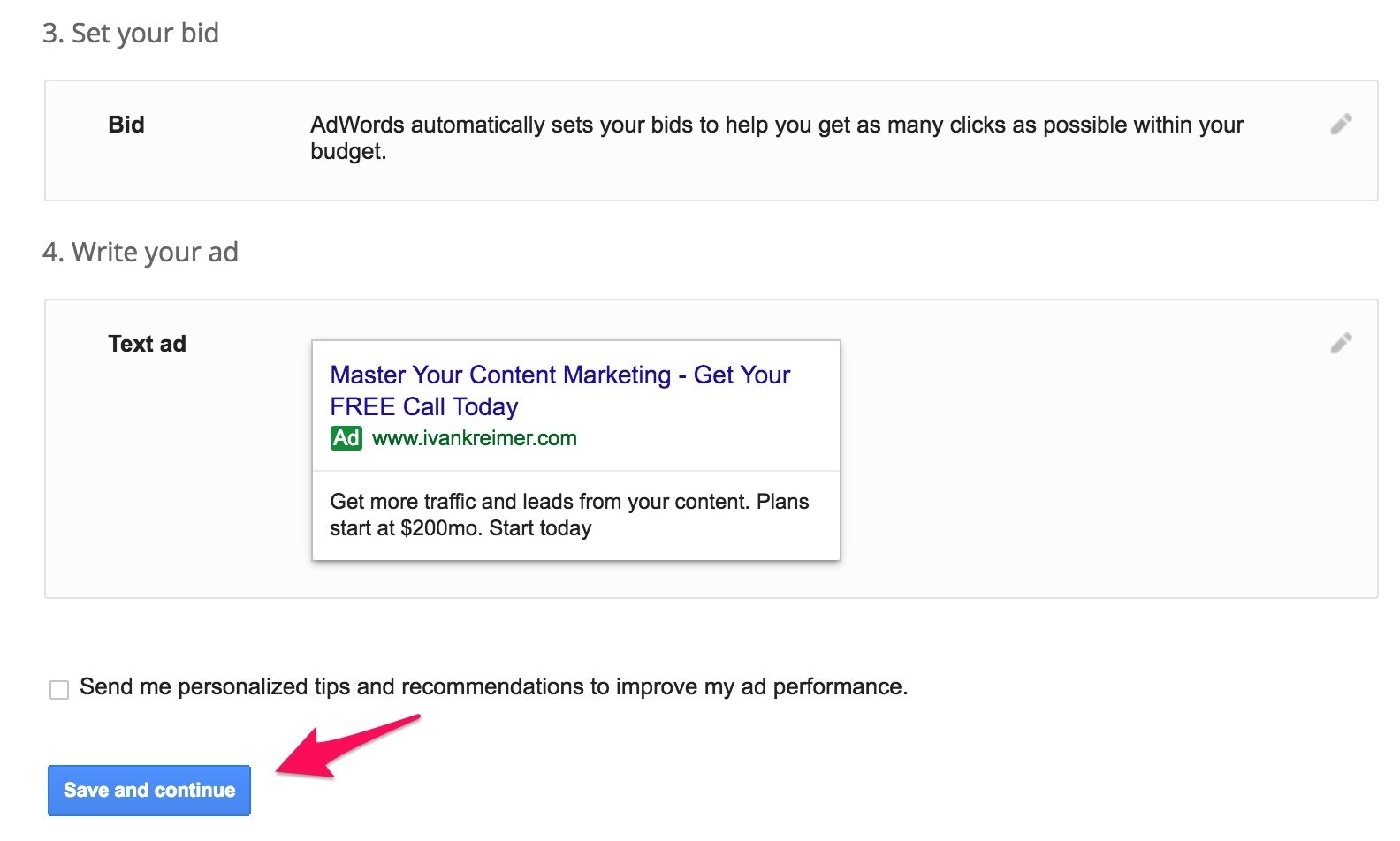Click the pencil icon to edit Text ad
Screen dimensions: 1400x841
coord(1341,344)
